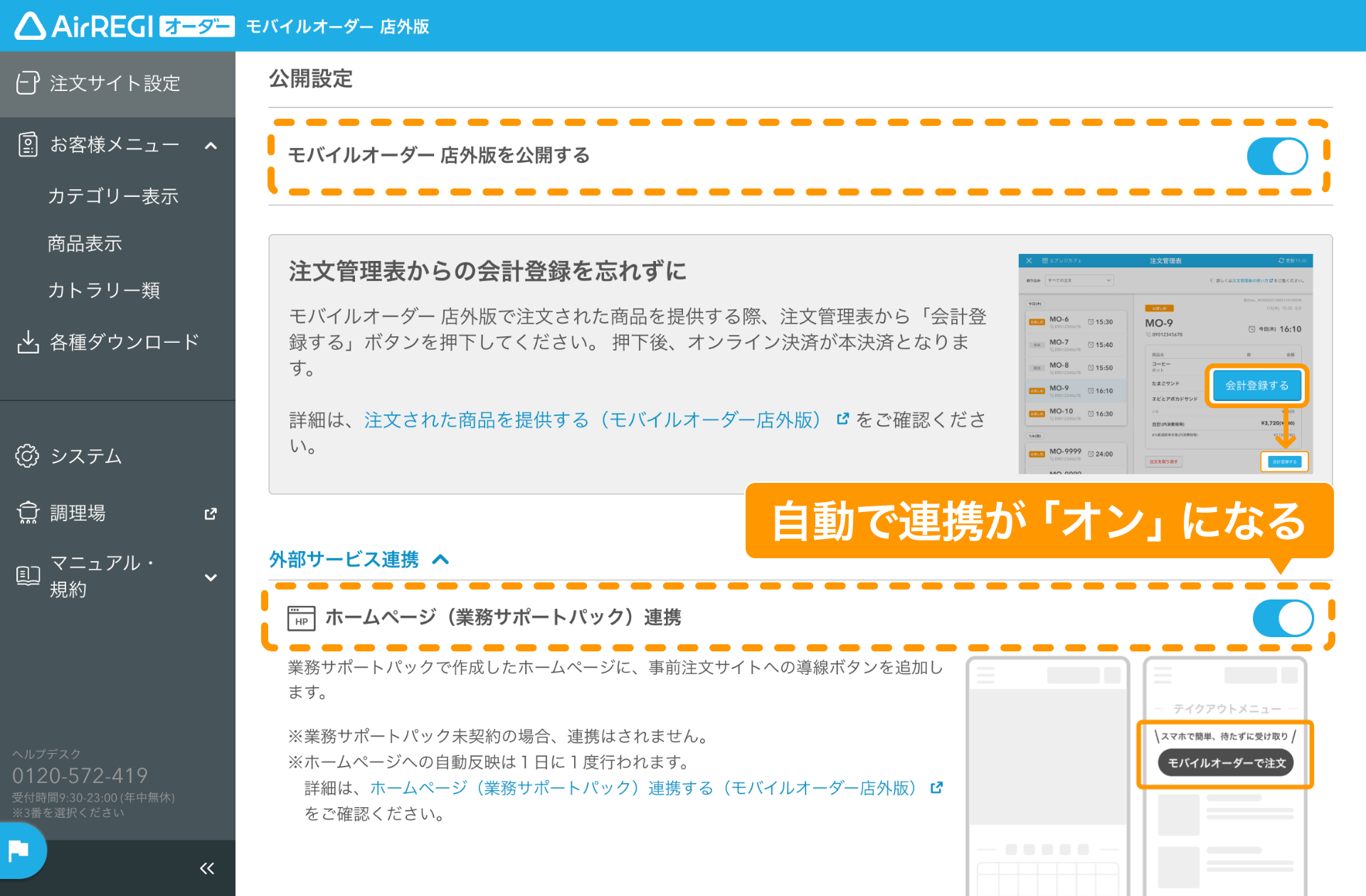1366x896 pixels.
Task: Click the 各種ダウンロード download icon
Action: (x=27, y=342)
